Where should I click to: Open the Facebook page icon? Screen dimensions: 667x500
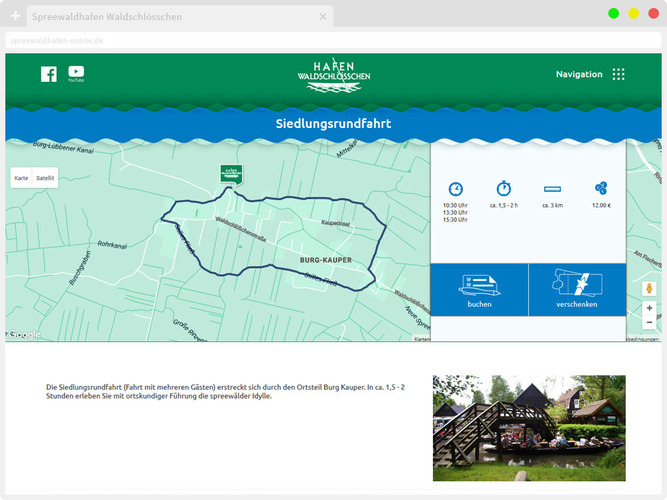point(49,74)
